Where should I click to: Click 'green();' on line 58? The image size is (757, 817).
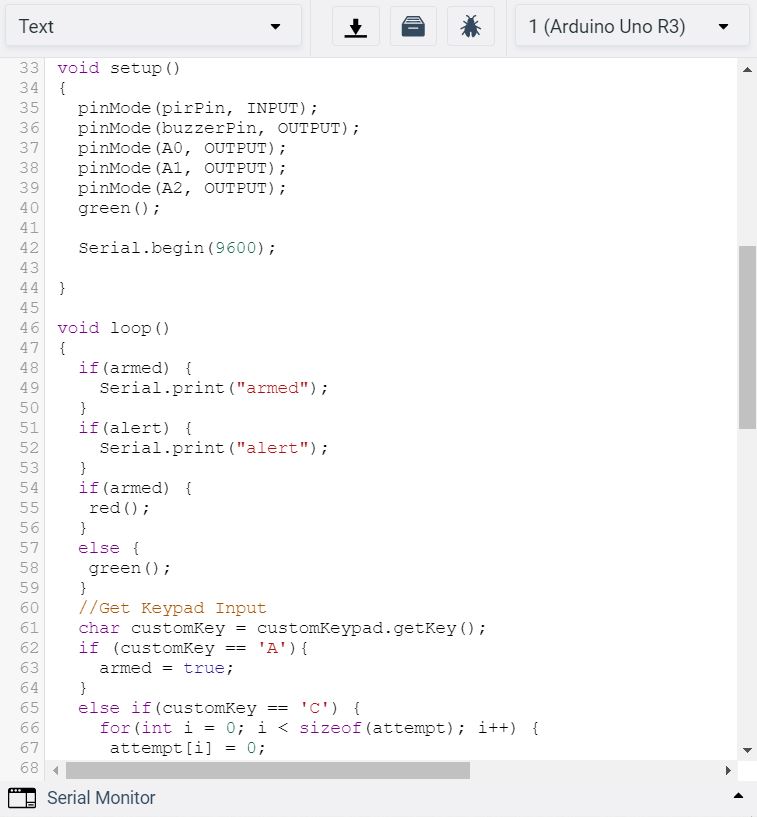pos(130,568)
